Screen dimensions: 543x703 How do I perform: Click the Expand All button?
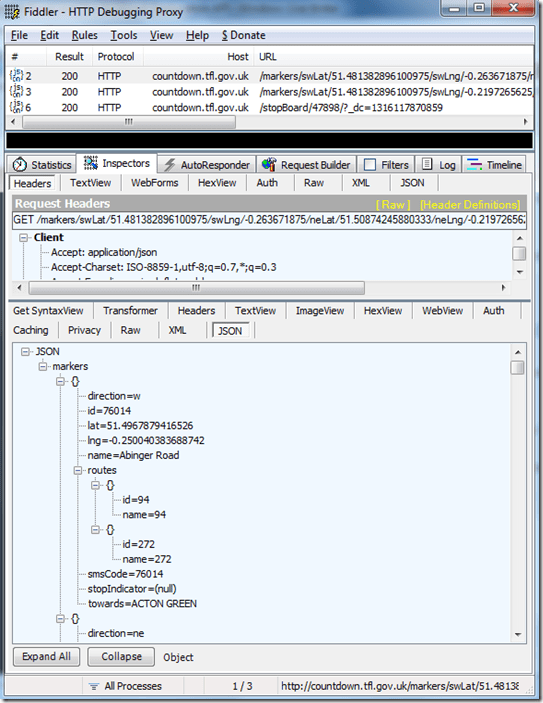pyautogui.click(x=46, y=657)
